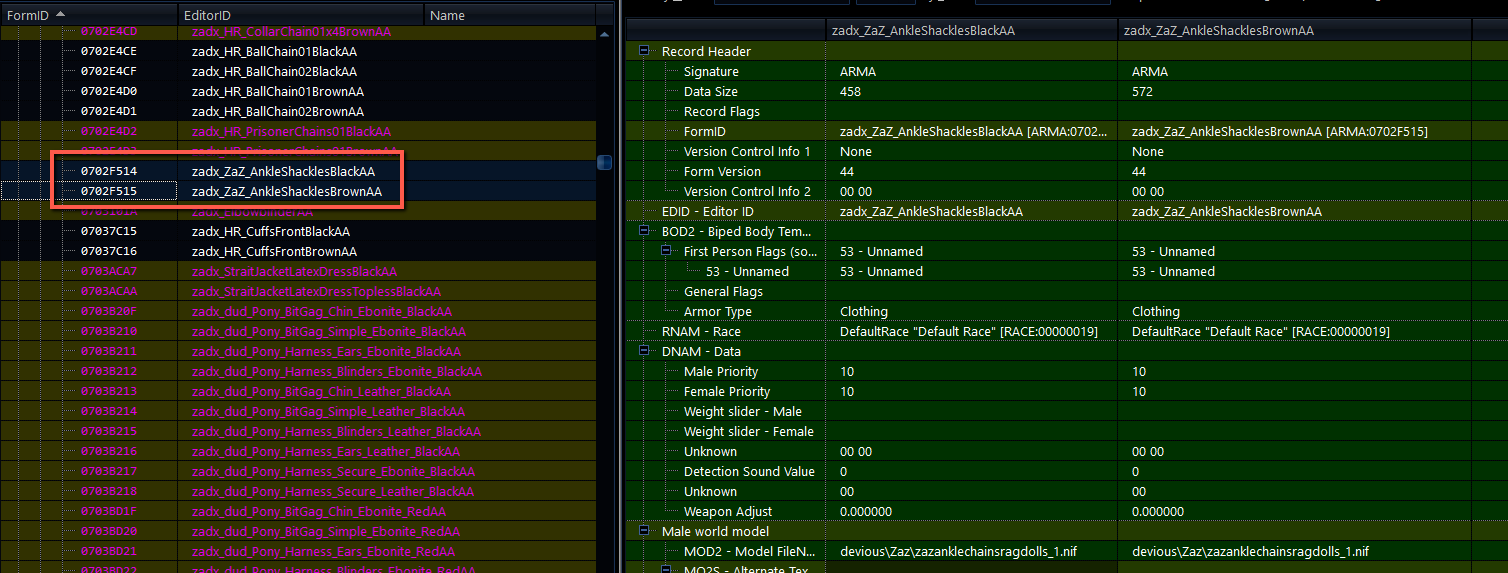Select the Signature row label
Screen dimensions: 1508x573
tap(711, 71)
